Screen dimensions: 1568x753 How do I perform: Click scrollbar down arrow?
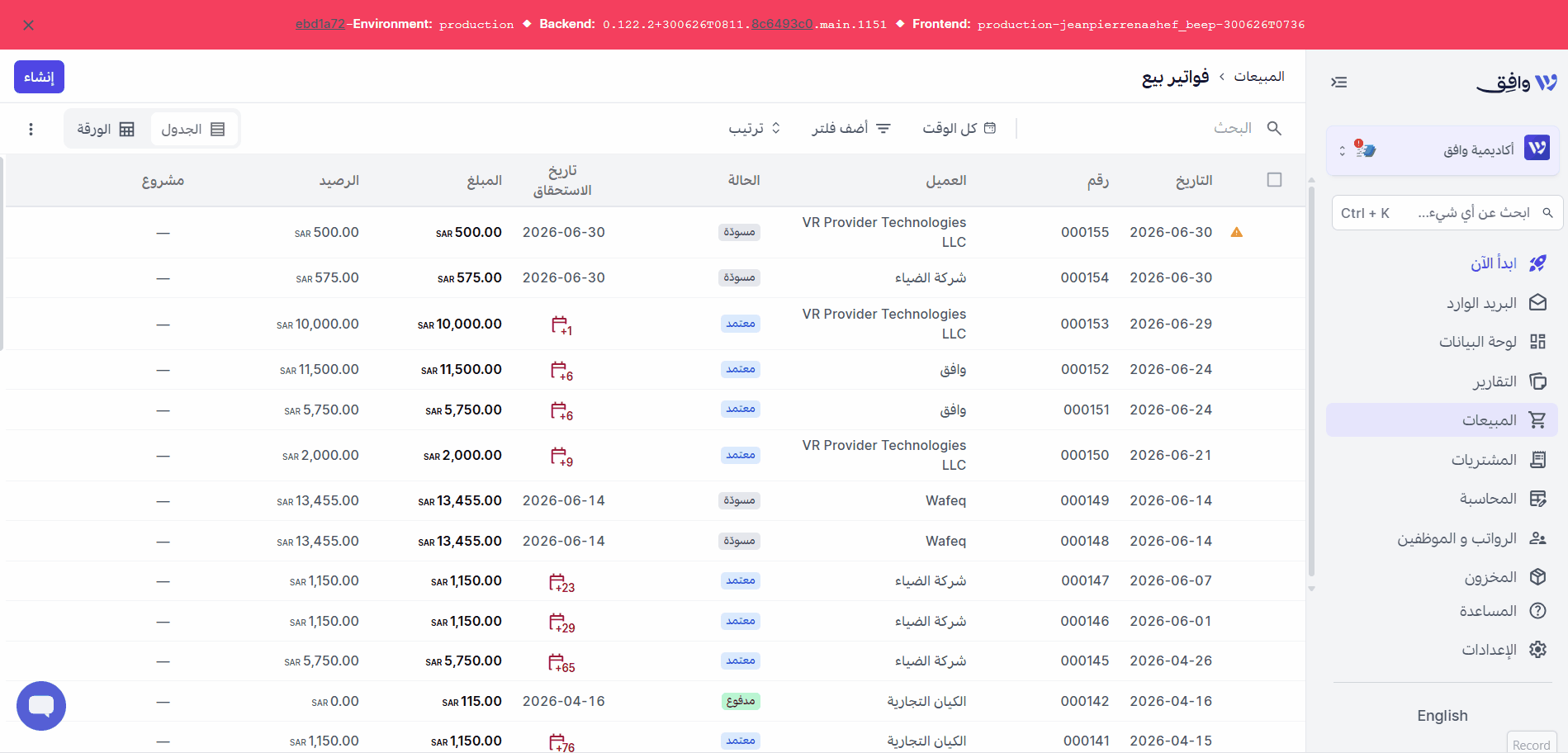click(x=1311, y=589)
